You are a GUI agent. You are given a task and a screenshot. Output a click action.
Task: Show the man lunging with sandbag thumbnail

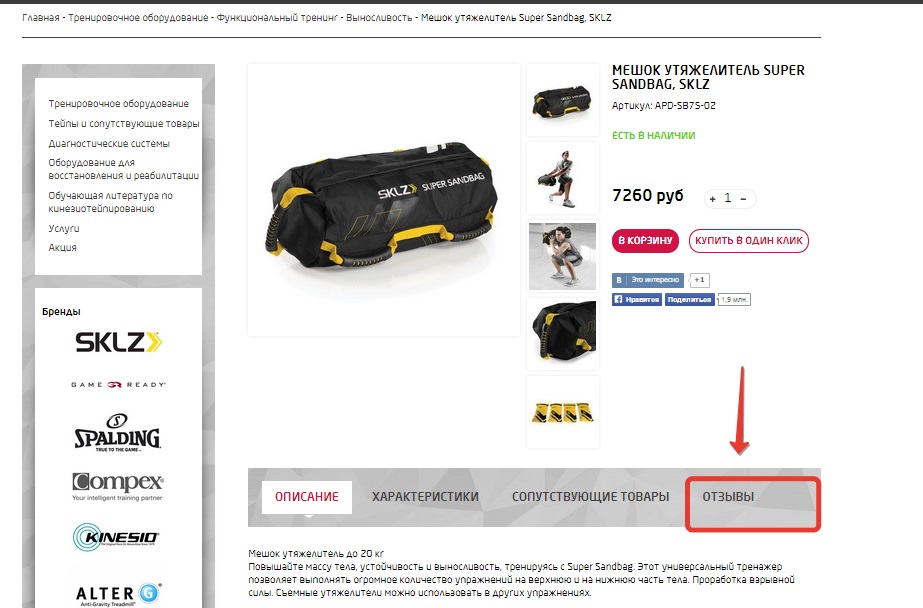click(563, 178)
